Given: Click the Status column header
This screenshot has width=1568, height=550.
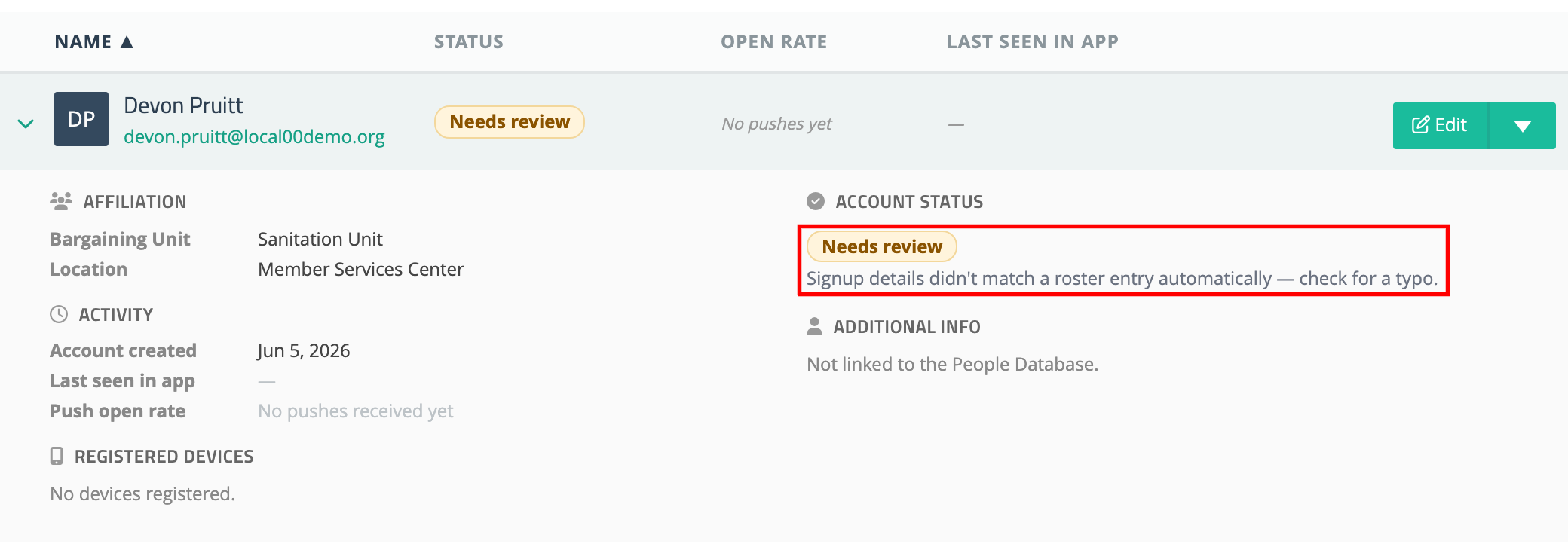Looking at the screenshot, I should (x=469, y=42).
